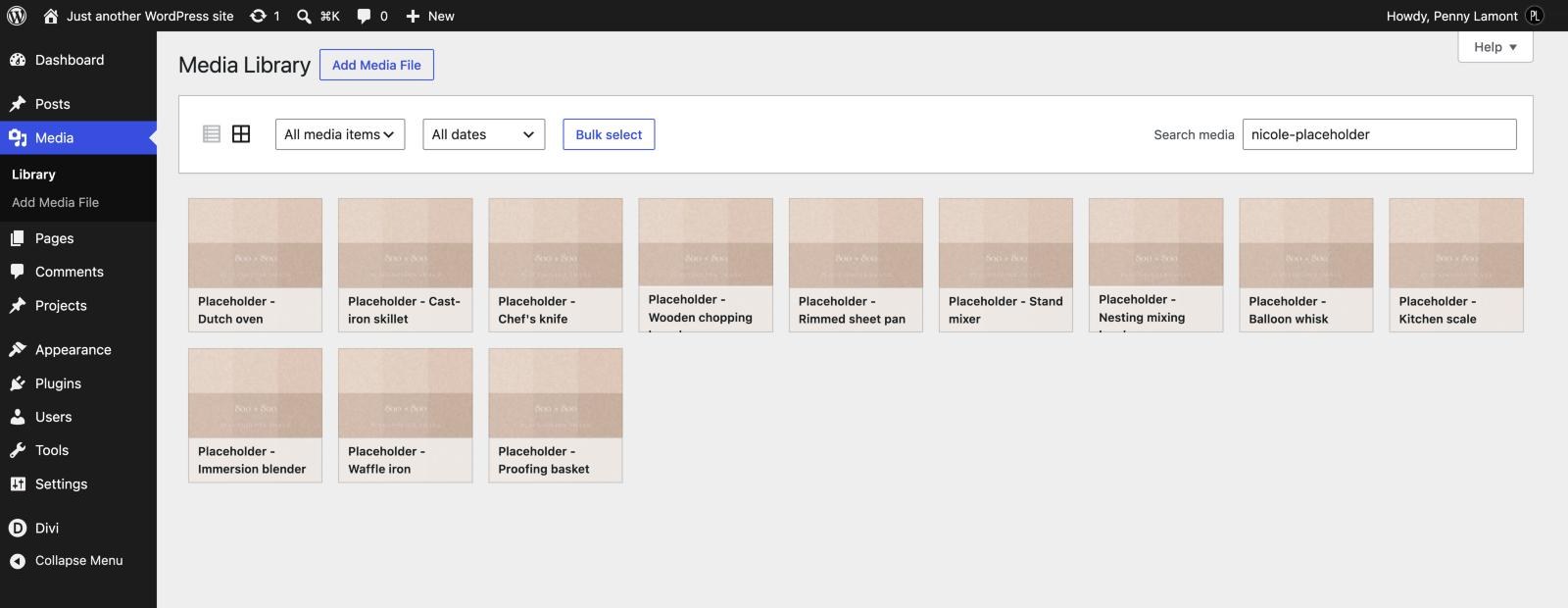Click the Bulk select button
Screen dimensions: 1568x608
click(609, 134)
